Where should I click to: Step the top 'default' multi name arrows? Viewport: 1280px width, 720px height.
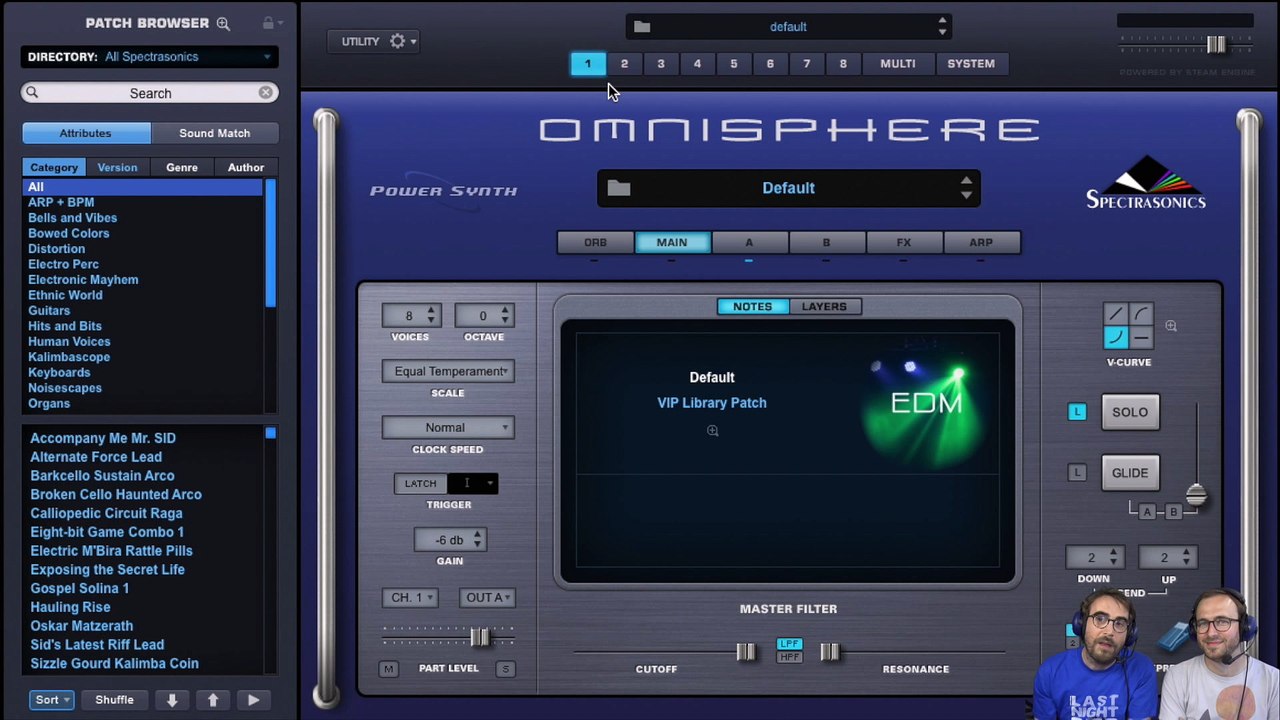point(942,27)
